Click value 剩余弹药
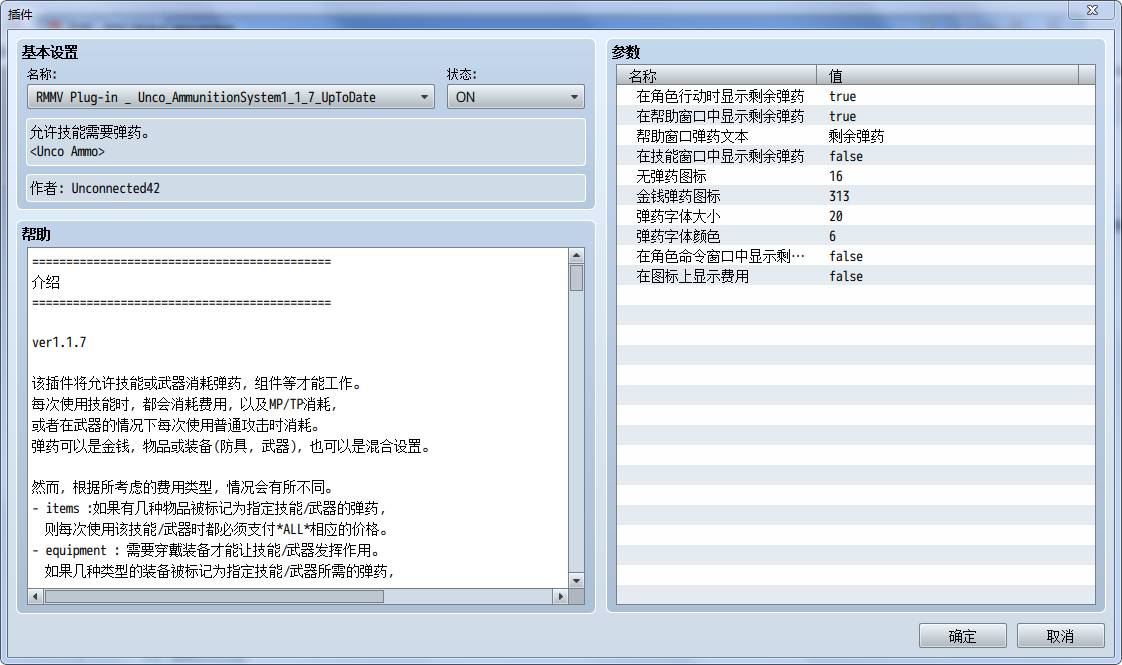 pos(857,136)
